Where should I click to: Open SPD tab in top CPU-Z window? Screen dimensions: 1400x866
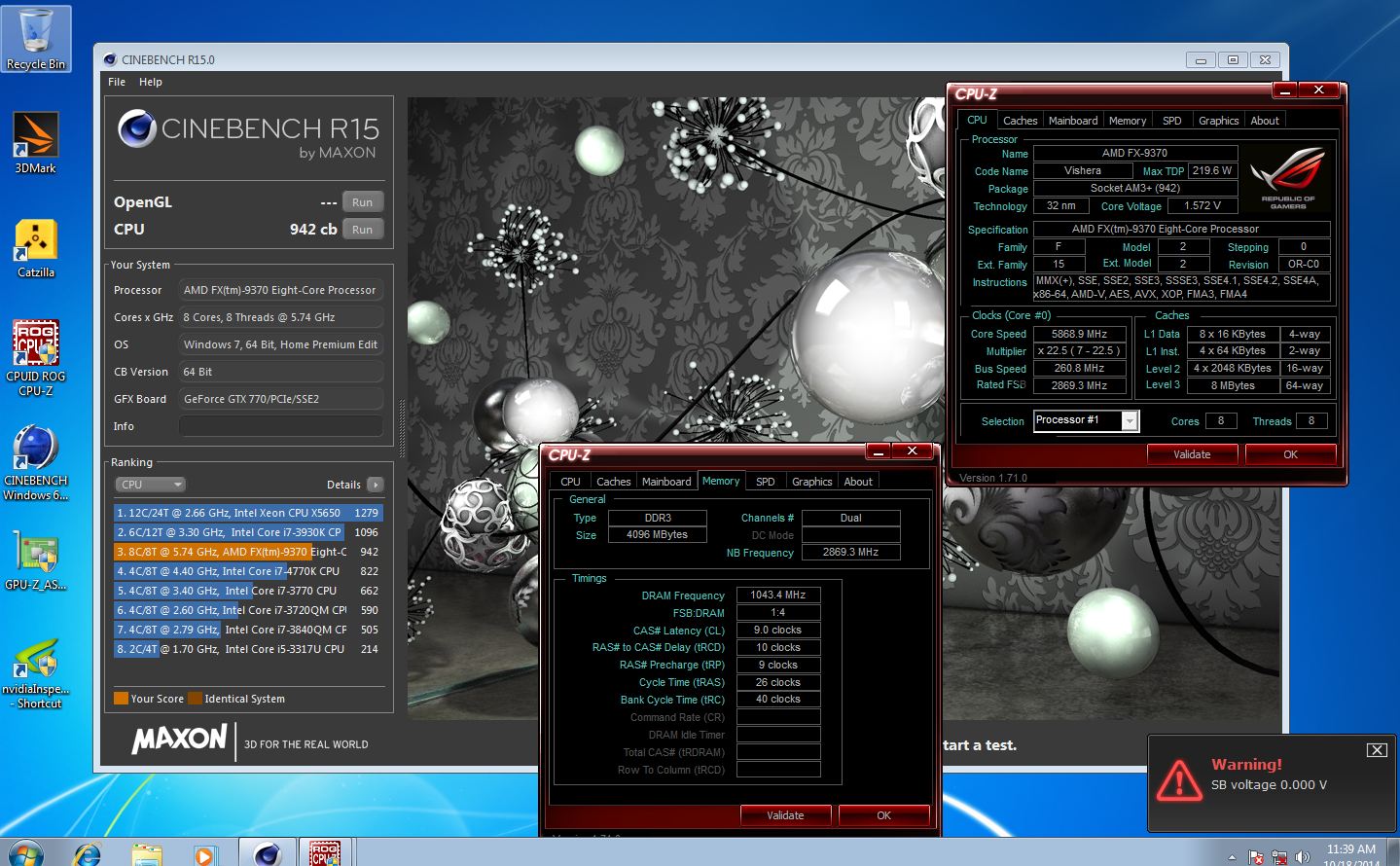point(1172,121)
